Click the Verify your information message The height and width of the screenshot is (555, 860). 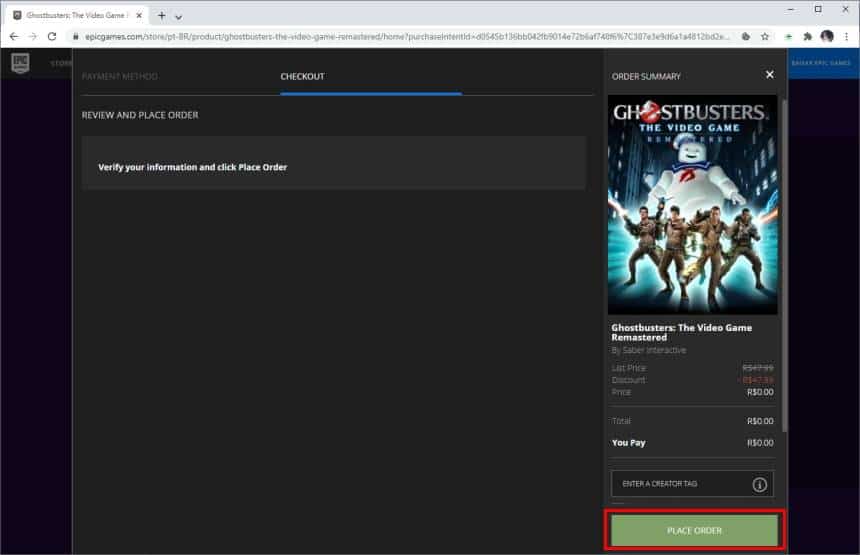(x=193, y=167)
